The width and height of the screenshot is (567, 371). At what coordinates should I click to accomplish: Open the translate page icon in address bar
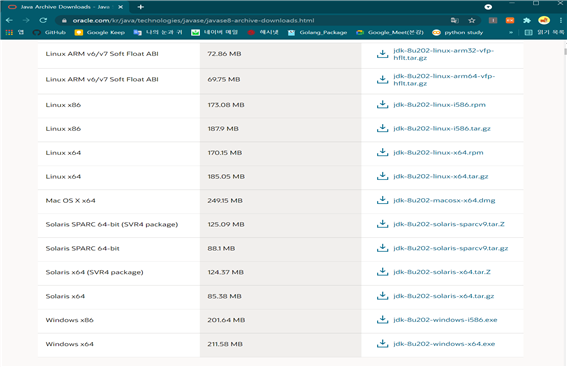click(x=455, y=20)
